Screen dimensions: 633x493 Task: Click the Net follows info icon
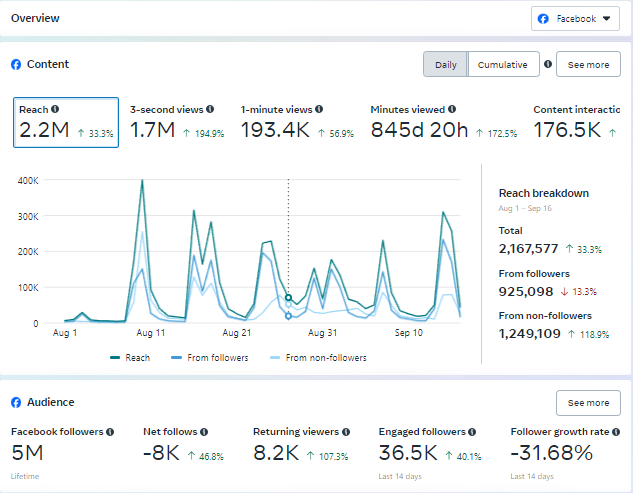(204, 432)
